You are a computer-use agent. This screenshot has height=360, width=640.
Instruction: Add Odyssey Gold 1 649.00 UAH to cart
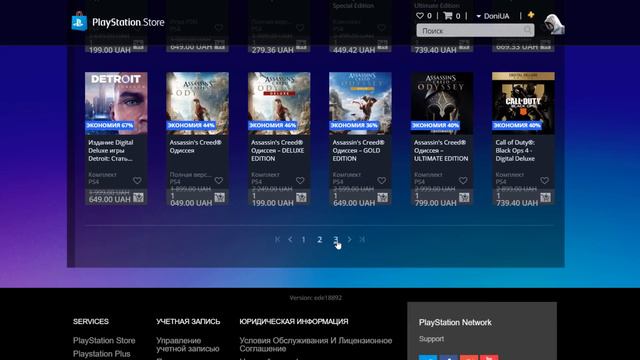click(382, 198)
